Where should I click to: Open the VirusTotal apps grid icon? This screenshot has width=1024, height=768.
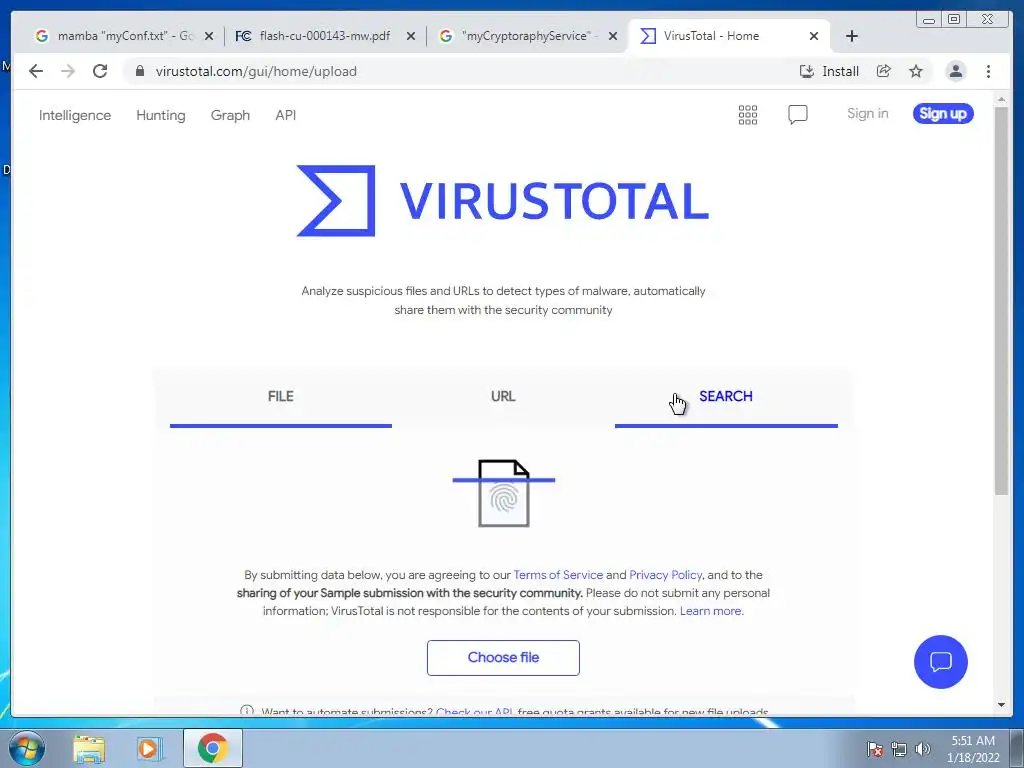click(x=748, y=115)
